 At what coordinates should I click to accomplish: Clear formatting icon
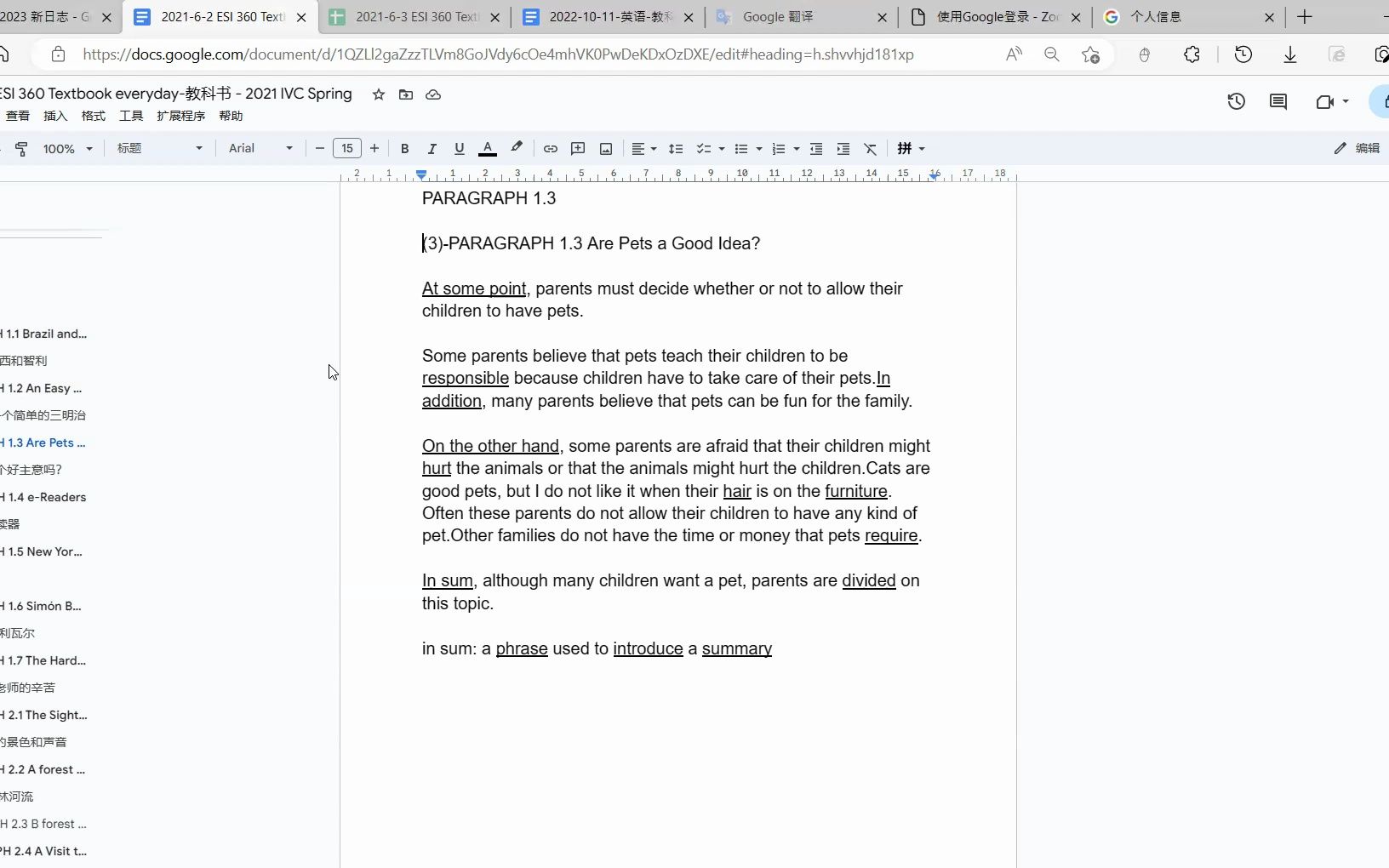[871, 149]
